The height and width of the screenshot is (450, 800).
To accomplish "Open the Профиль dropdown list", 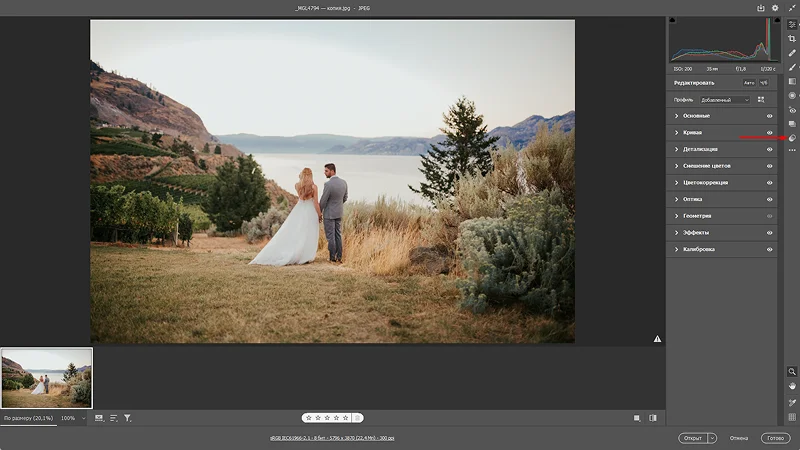I will tap(724, 100).
